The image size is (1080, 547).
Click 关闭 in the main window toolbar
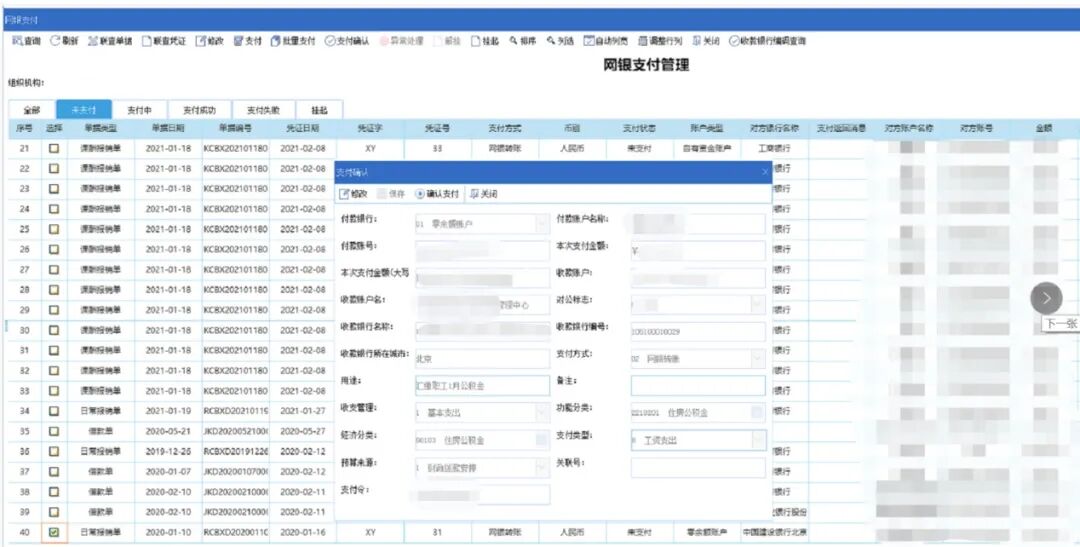click(706, 41)
